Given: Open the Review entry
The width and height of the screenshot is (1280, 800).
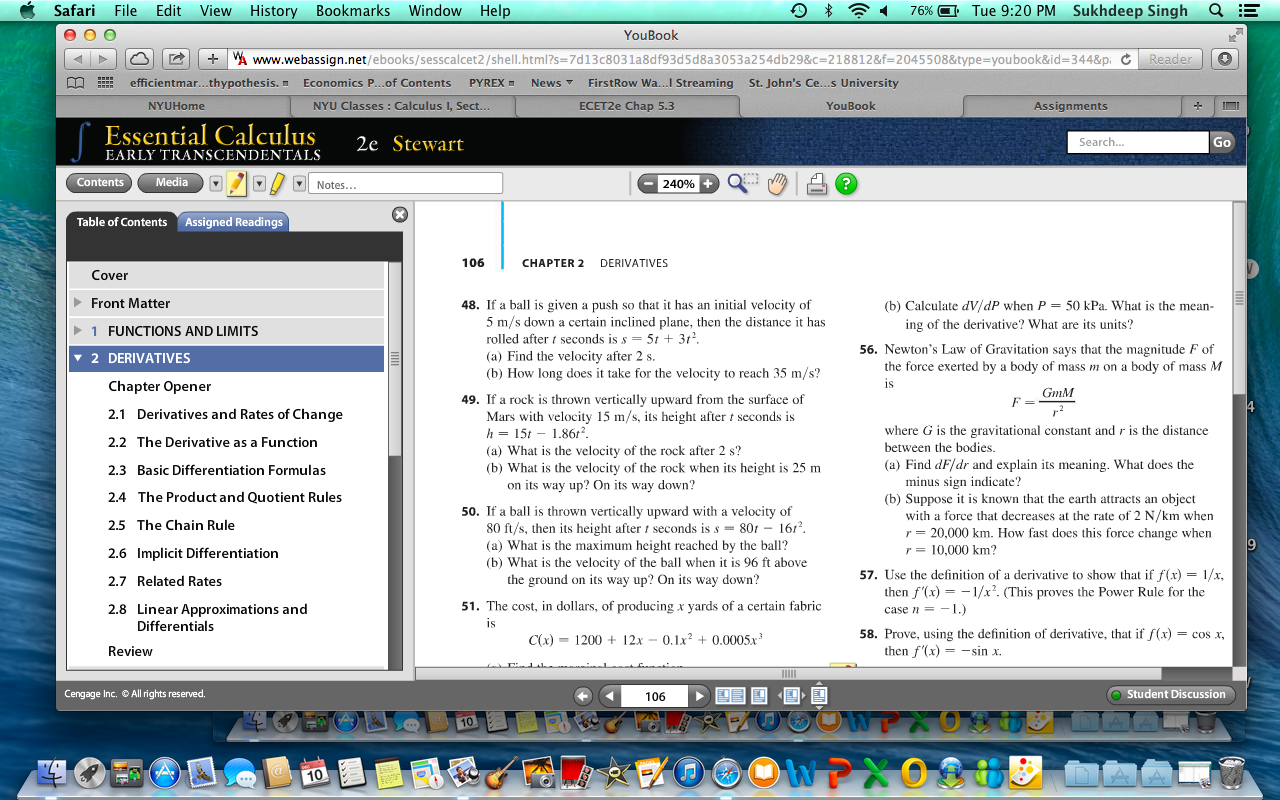Looking at the screenshot, I should pos(131,651).
